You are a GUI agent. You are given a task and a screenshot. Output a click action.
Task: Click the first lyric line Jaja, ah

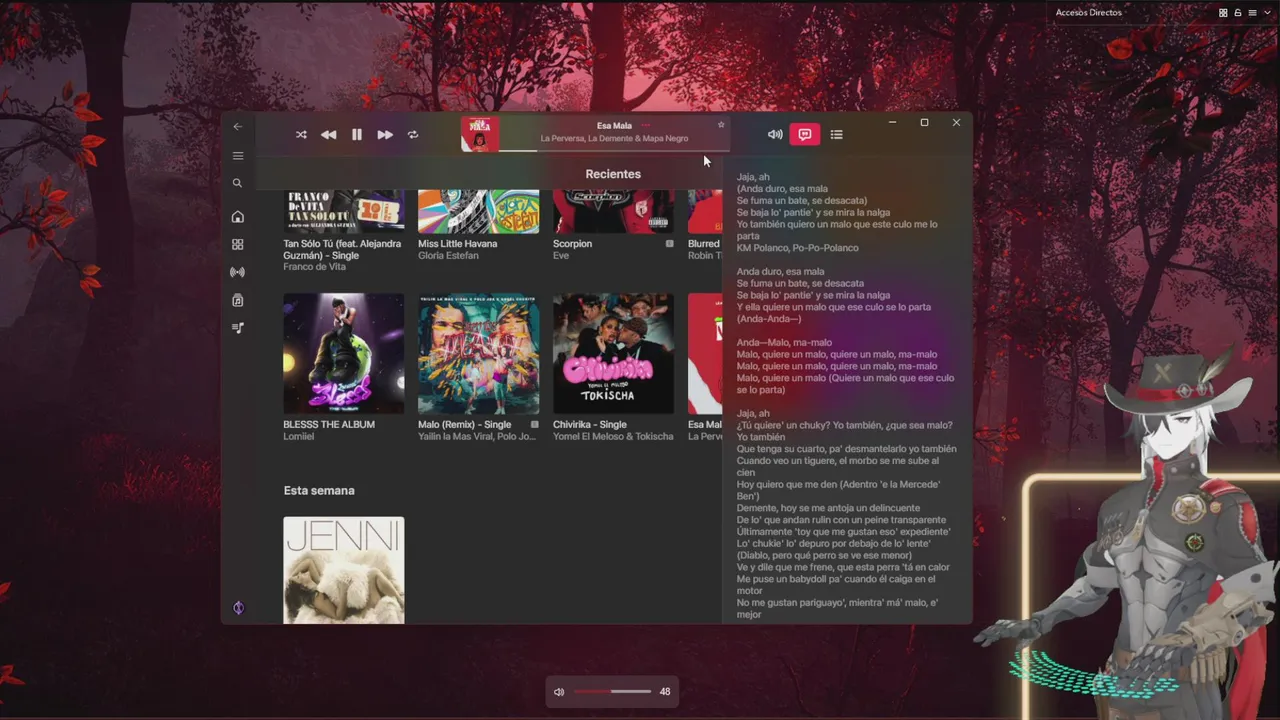coord(753,177)
